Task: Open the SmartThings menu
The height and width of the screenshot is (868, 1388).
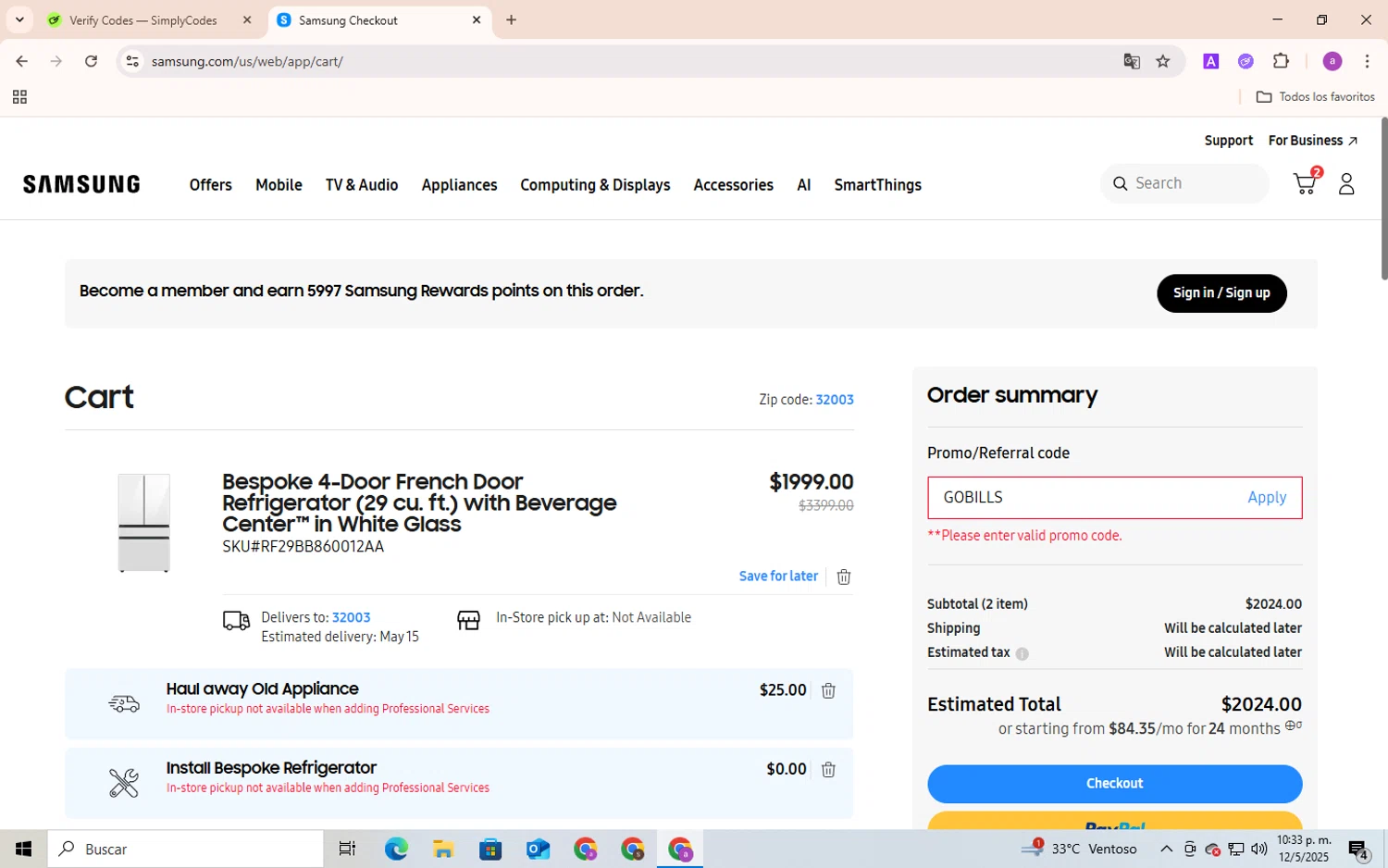Action: click(877, 185)
